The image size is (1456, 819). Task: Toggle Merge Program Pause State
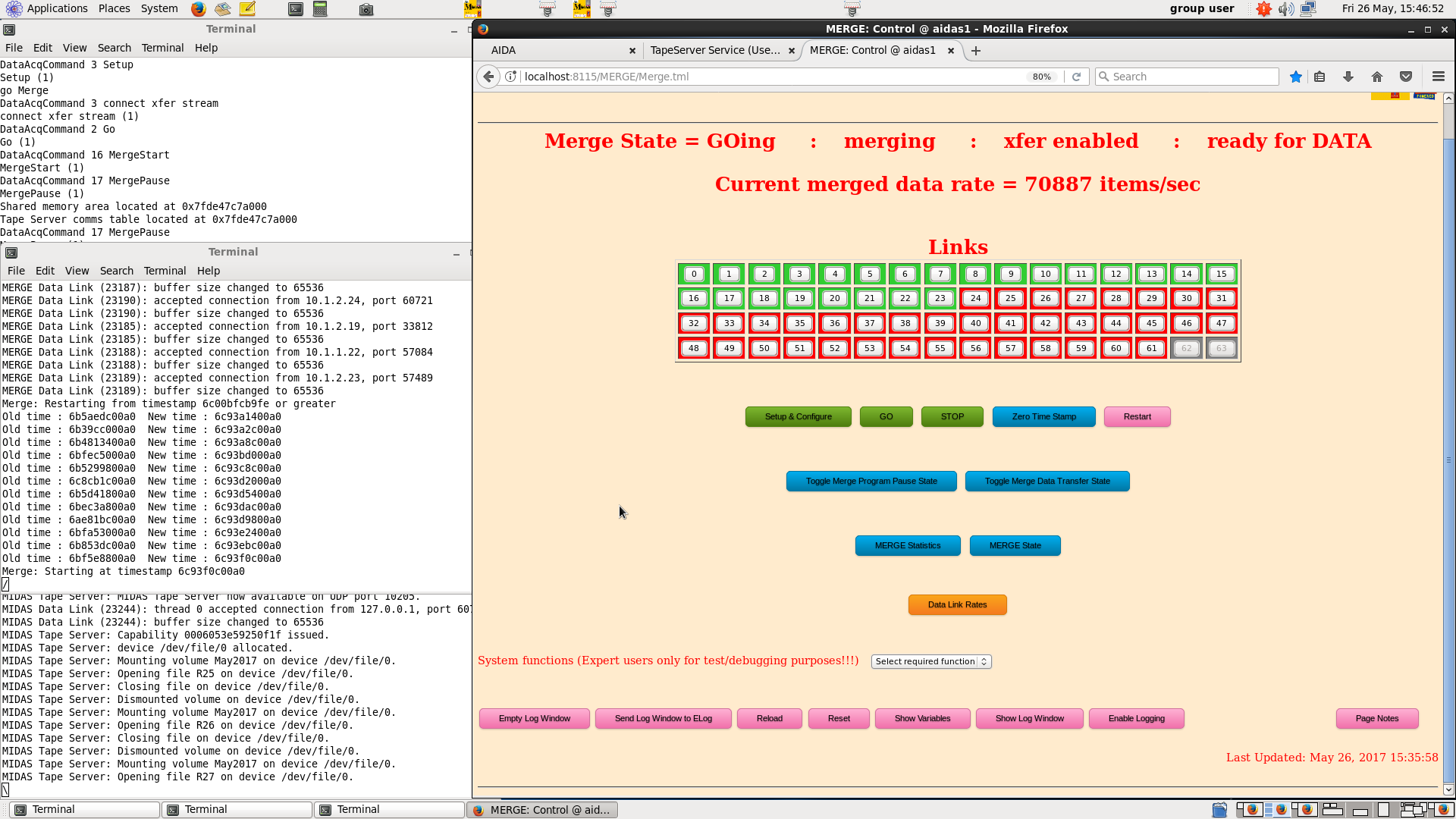pos(871,482)
